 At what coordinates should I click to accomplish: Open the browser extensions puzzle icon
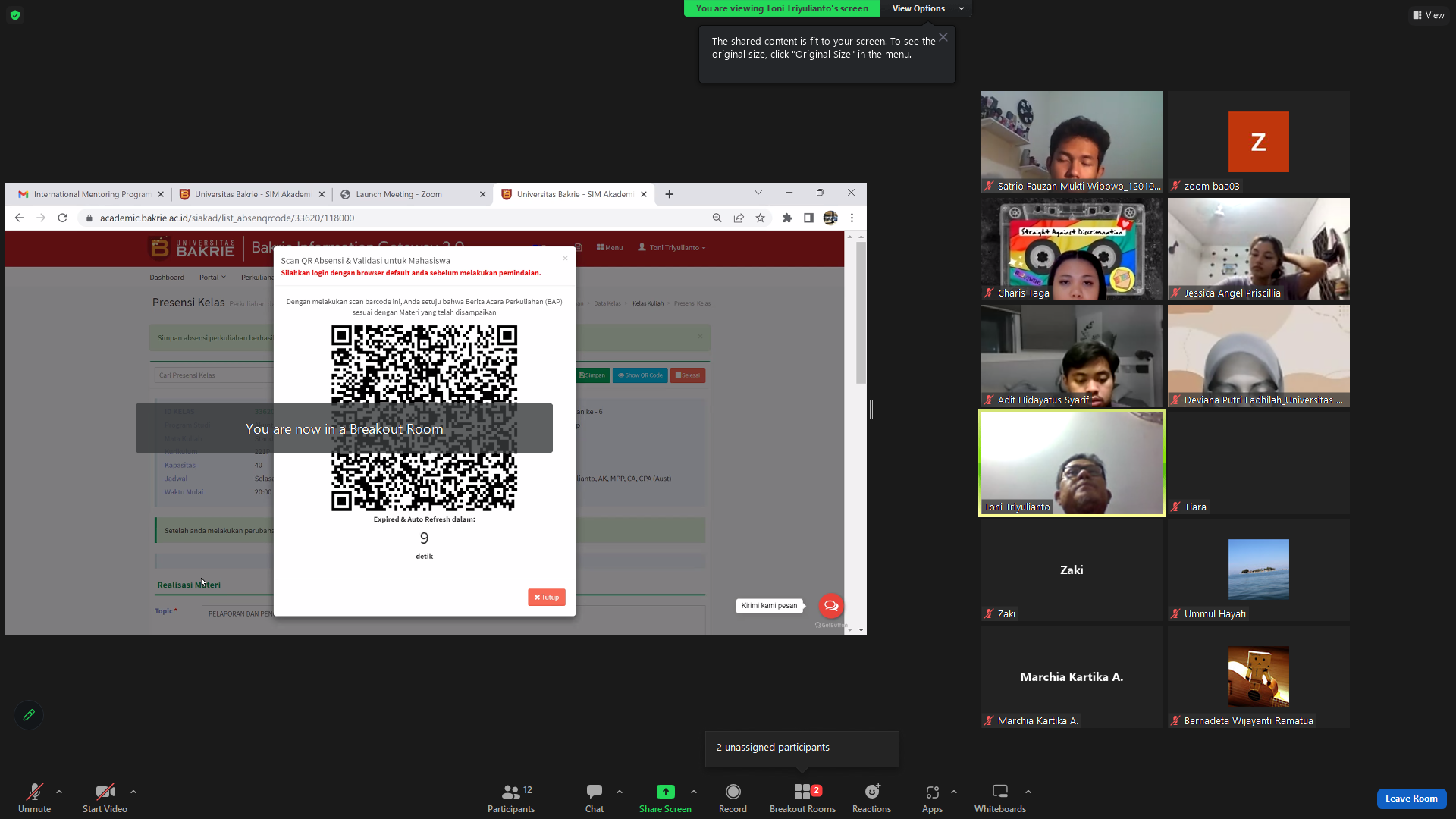coord(787,218)
